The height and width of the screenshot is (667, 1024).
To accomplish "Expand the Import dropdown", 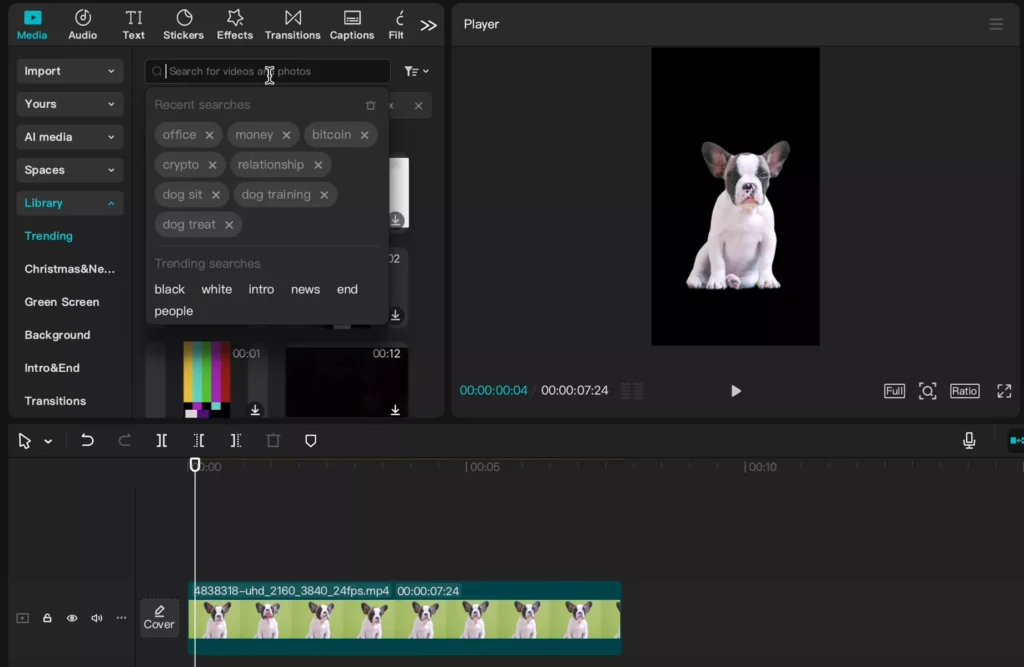I will point(69,71).
